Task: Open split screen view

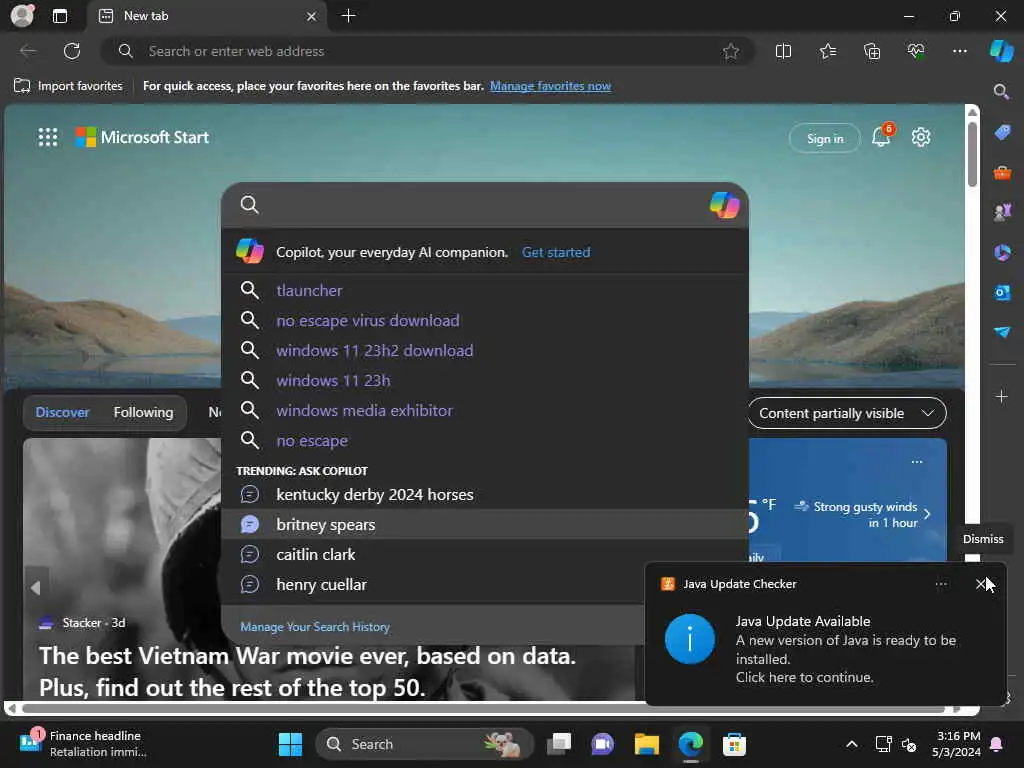Action: pos(783,51)
